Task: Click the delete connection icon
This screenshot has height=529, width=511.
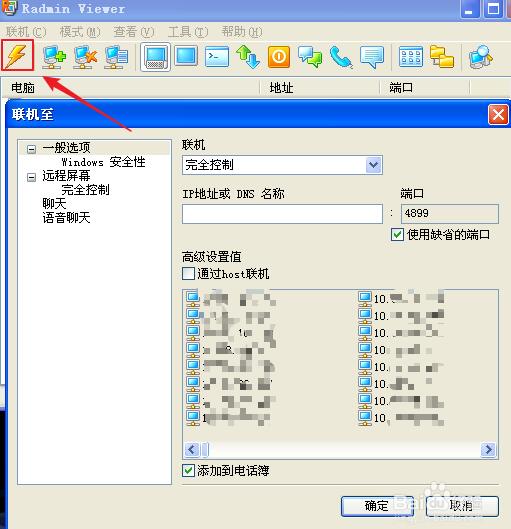Action: coord(85,56)
